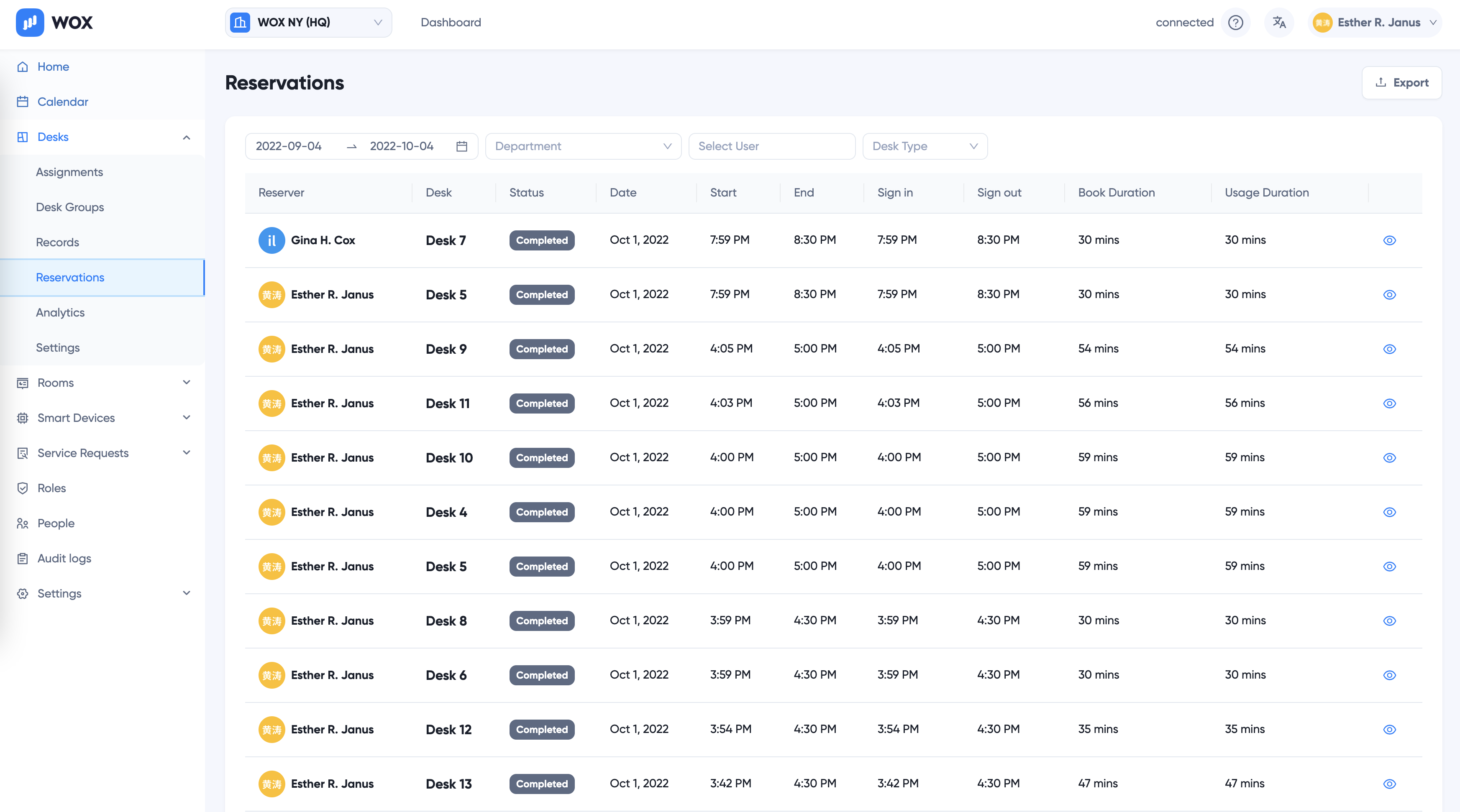The height and width of the screenshot is (812, 1460).
Task: View details of Desk 8 reservation
Action: (x=1390, y=621)
